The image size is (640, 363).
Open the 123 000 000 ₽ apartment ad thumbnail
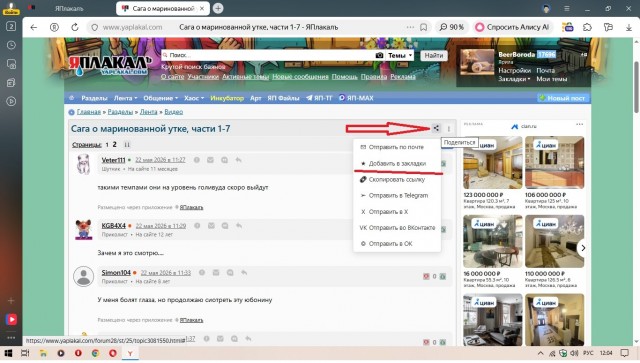(x=493, y=163)
